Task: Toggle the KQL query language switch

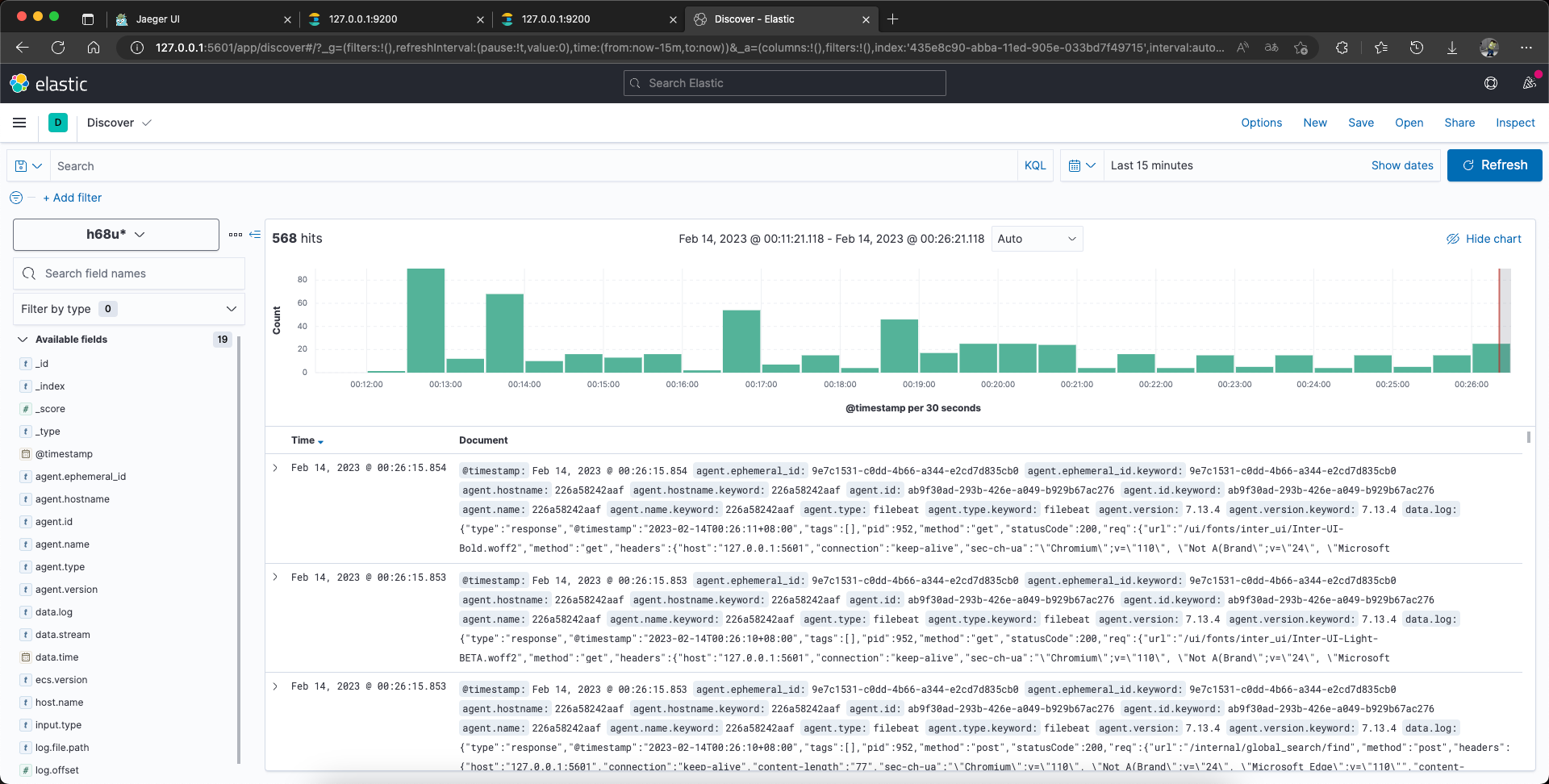Action: (x=1035, y=165)
